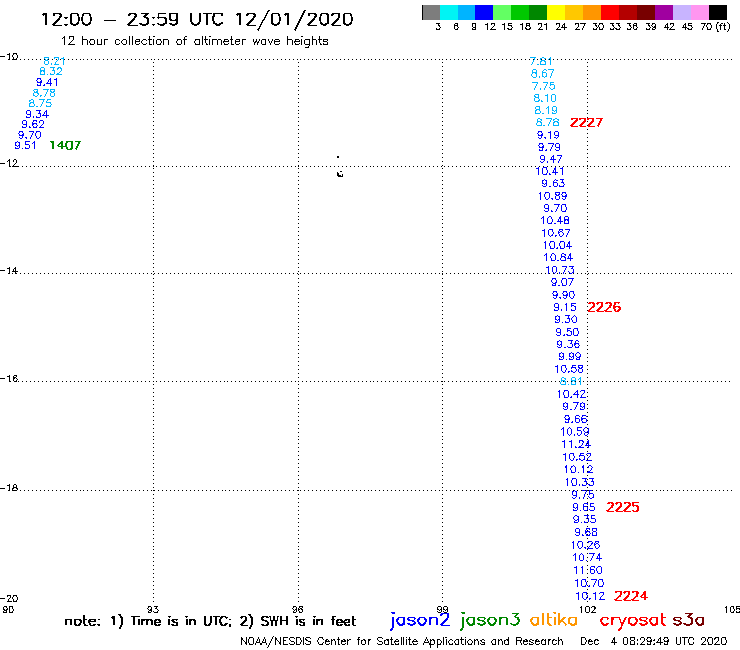The height and width of the screenshot is (650, 740).
Task: Click the 9.99 wave height value
Action: (x=570, y=357)
